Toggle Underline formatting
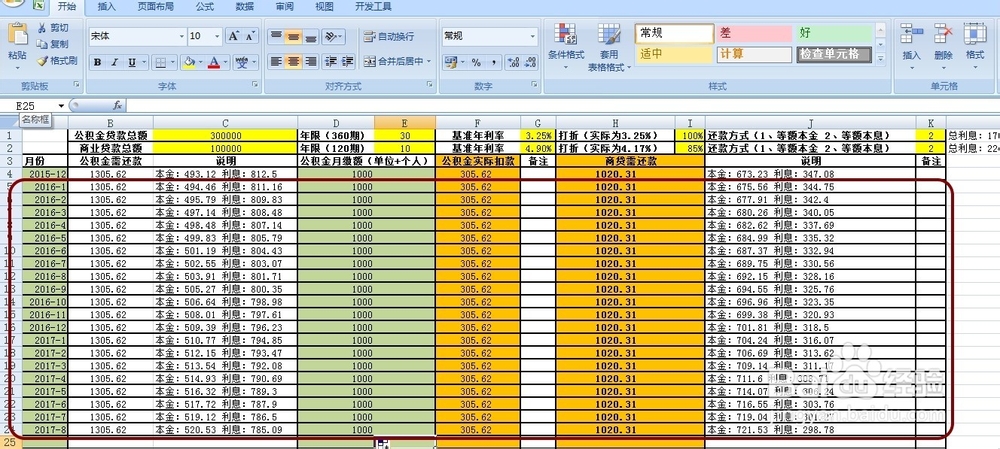 [131, 63]
